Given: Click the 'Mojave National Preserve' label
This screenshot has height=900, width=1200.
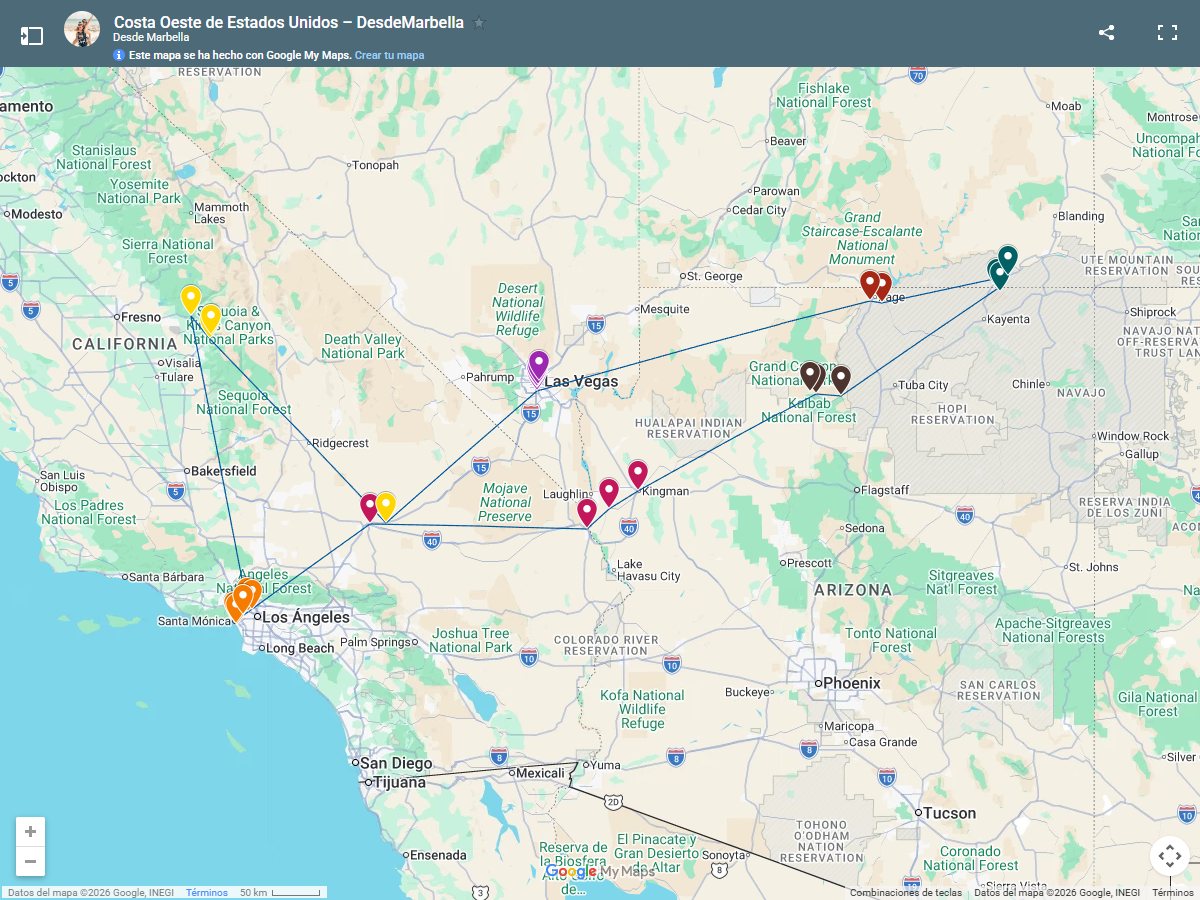Looking at the screenshot, I should pyautogui.click(x=505, y=502).
